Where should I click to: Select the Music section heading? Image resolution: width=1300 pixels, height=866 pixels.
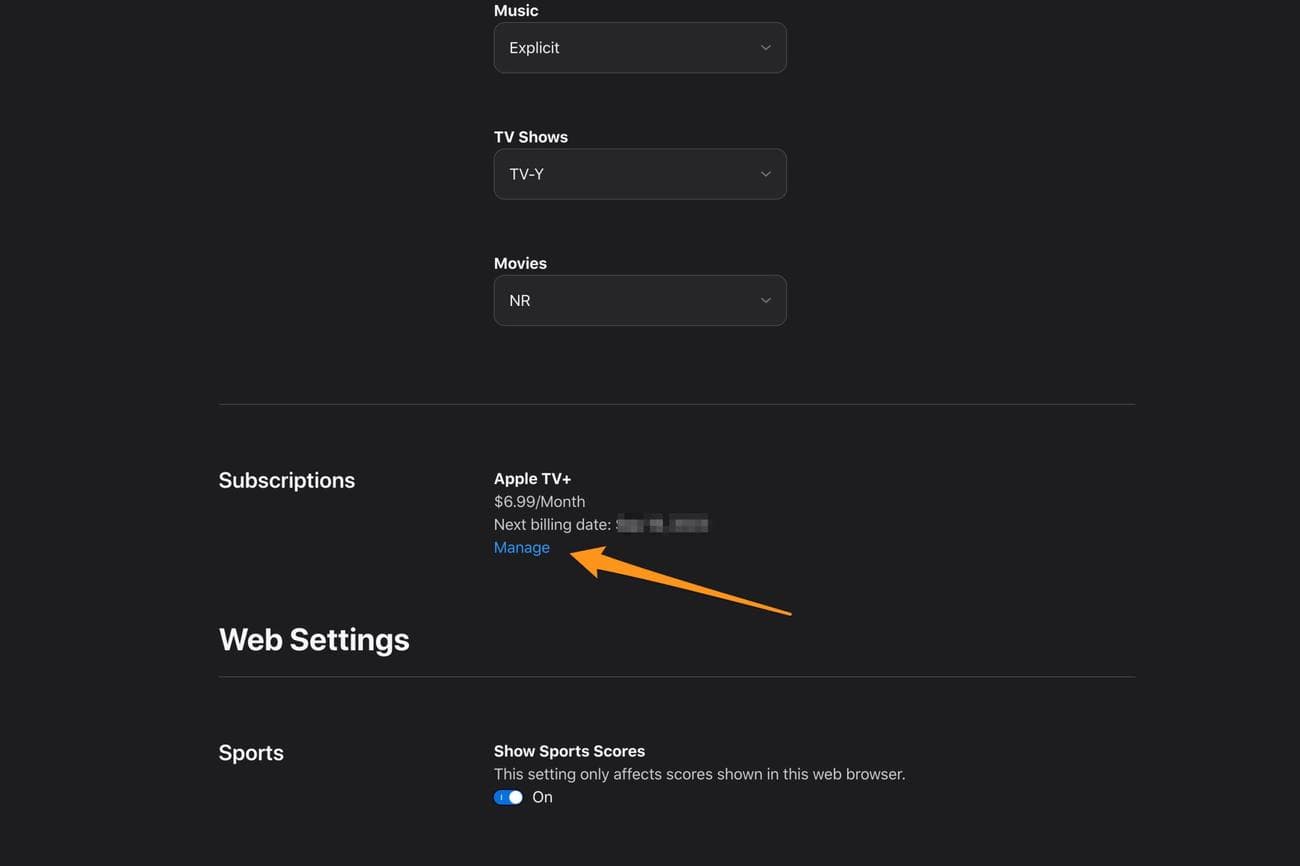pos(515,10)
